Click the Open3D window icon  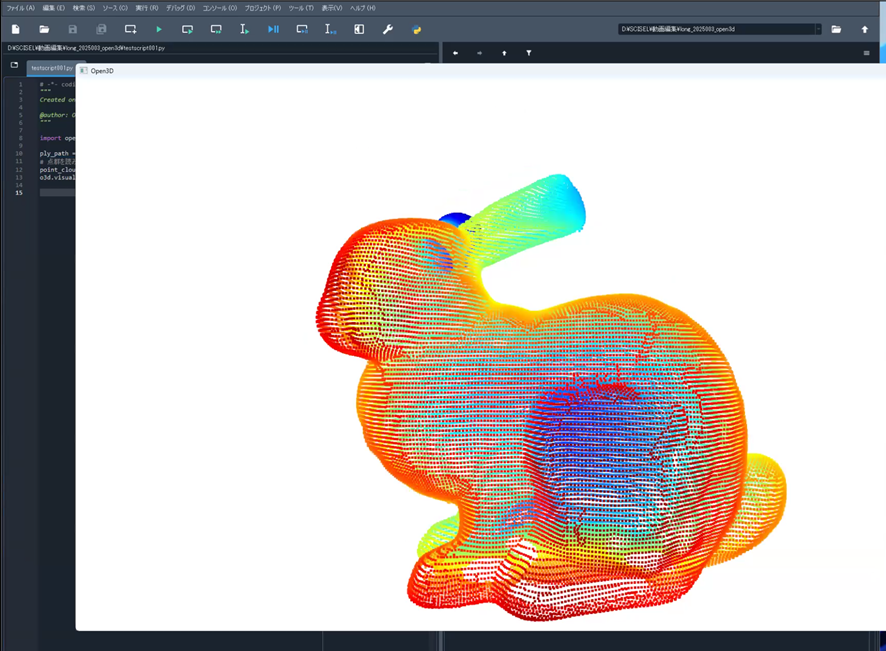click(84, 71)
